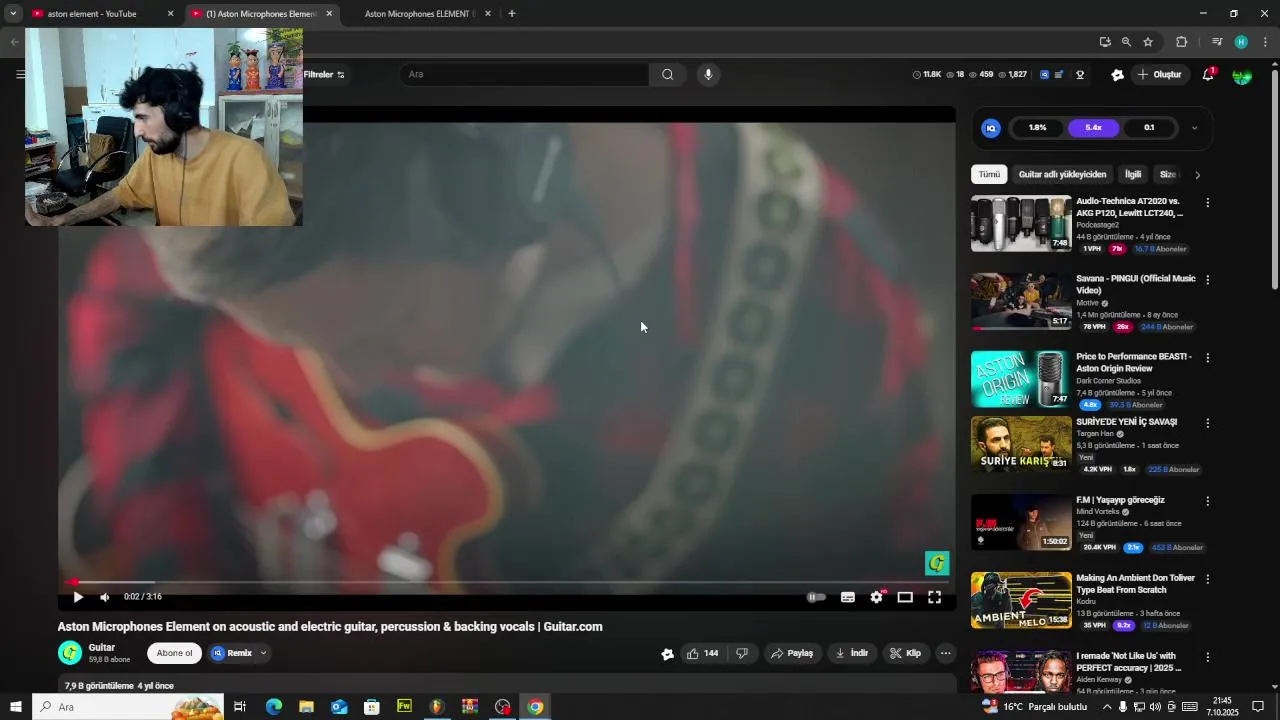Click the vidIQ logo icon in header stats

pos(1044,74)
